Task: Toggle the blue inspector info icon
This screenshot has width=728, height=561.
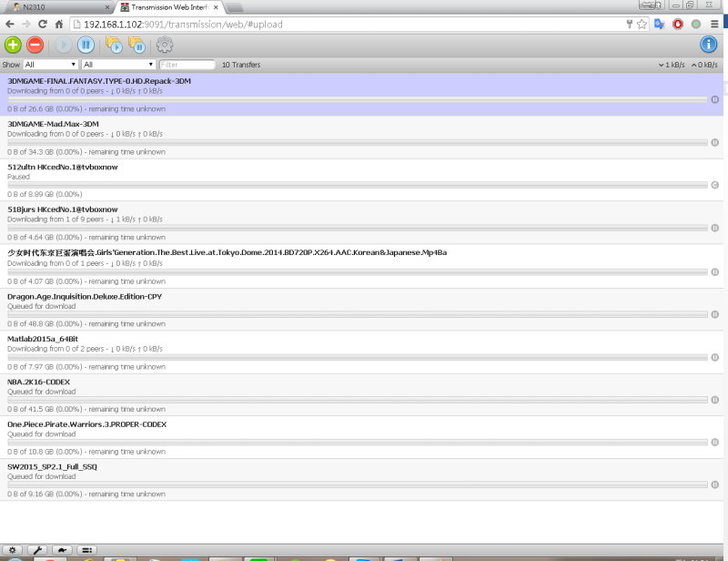Action: tap(708, 45)
